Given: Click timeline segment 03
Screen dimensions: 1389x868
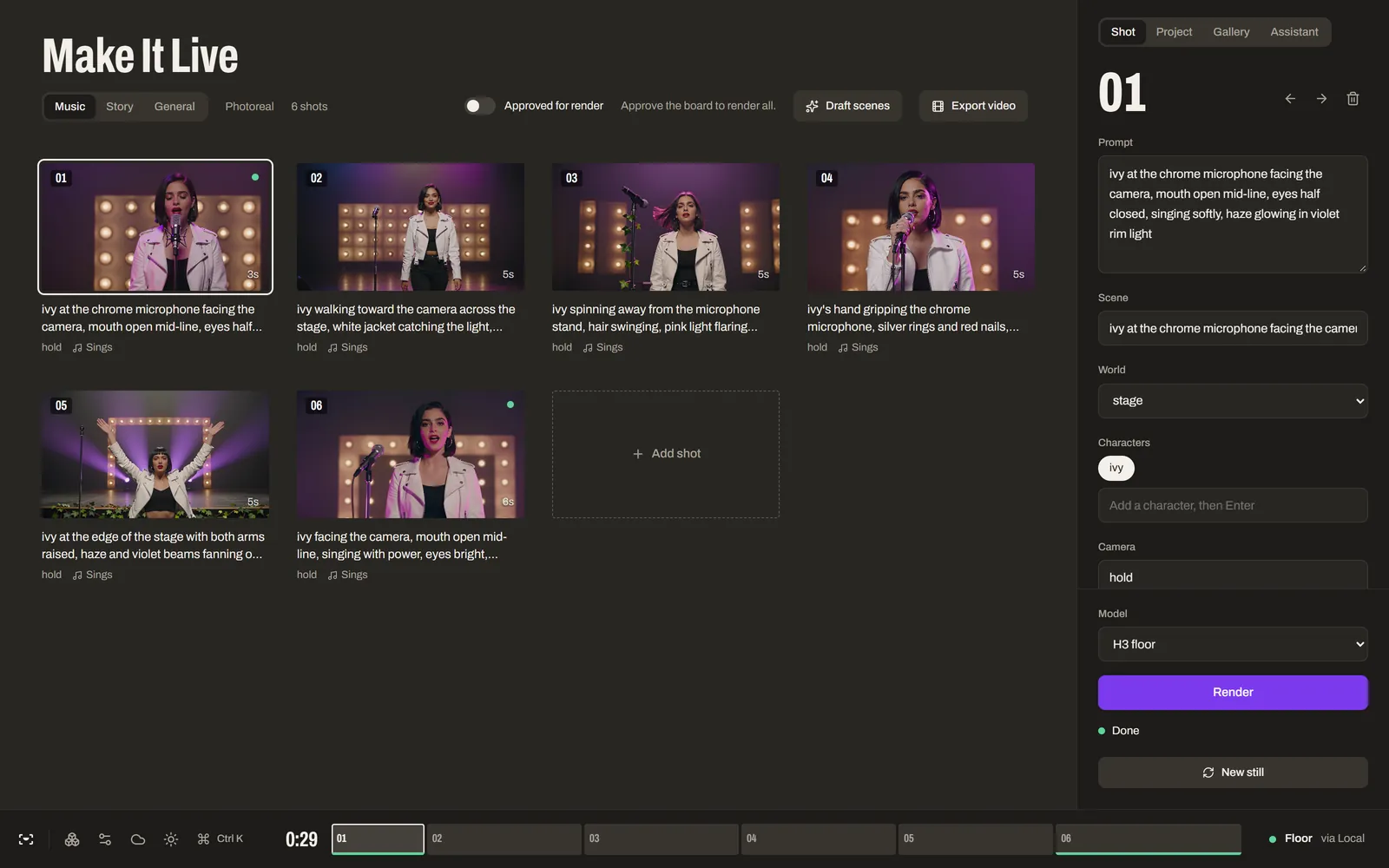Looking at the screenshot, I should click(662, 839).
